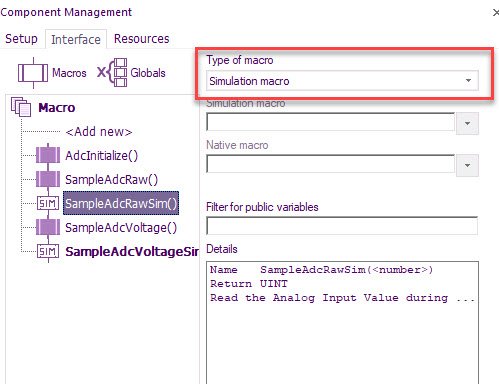Click the SIM icon beside SampleAdcRawSim()

point(48,203)
